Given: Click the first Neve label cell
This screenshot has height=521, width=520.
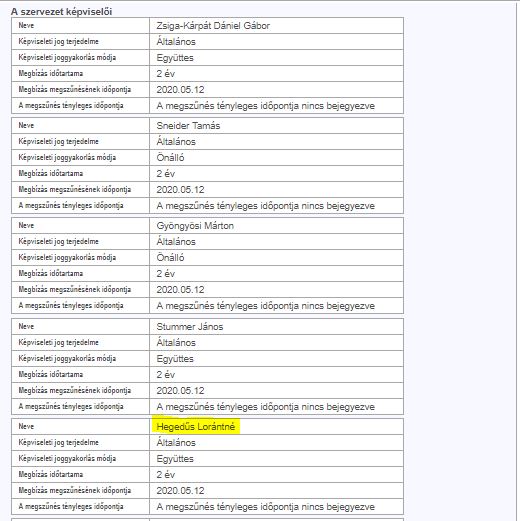Looking at the screenshot, I should point(80,26).
